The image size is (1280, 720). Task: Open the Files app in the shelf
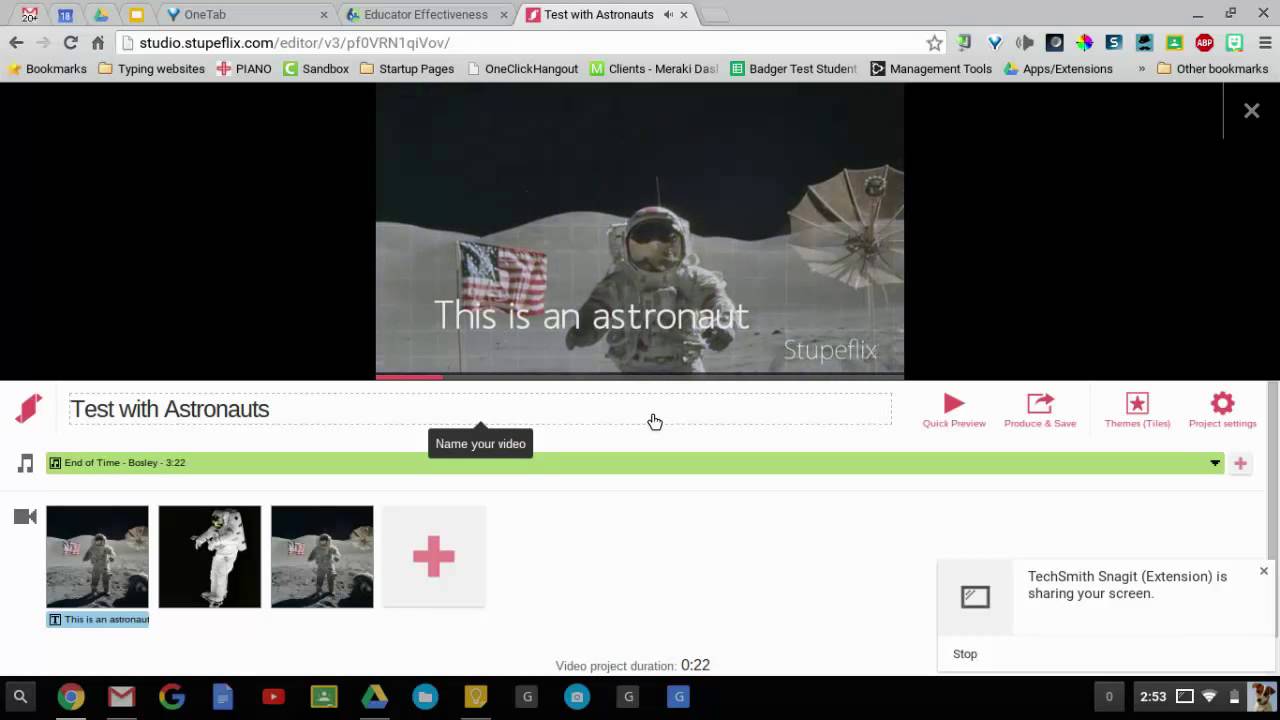click(425, 697)
